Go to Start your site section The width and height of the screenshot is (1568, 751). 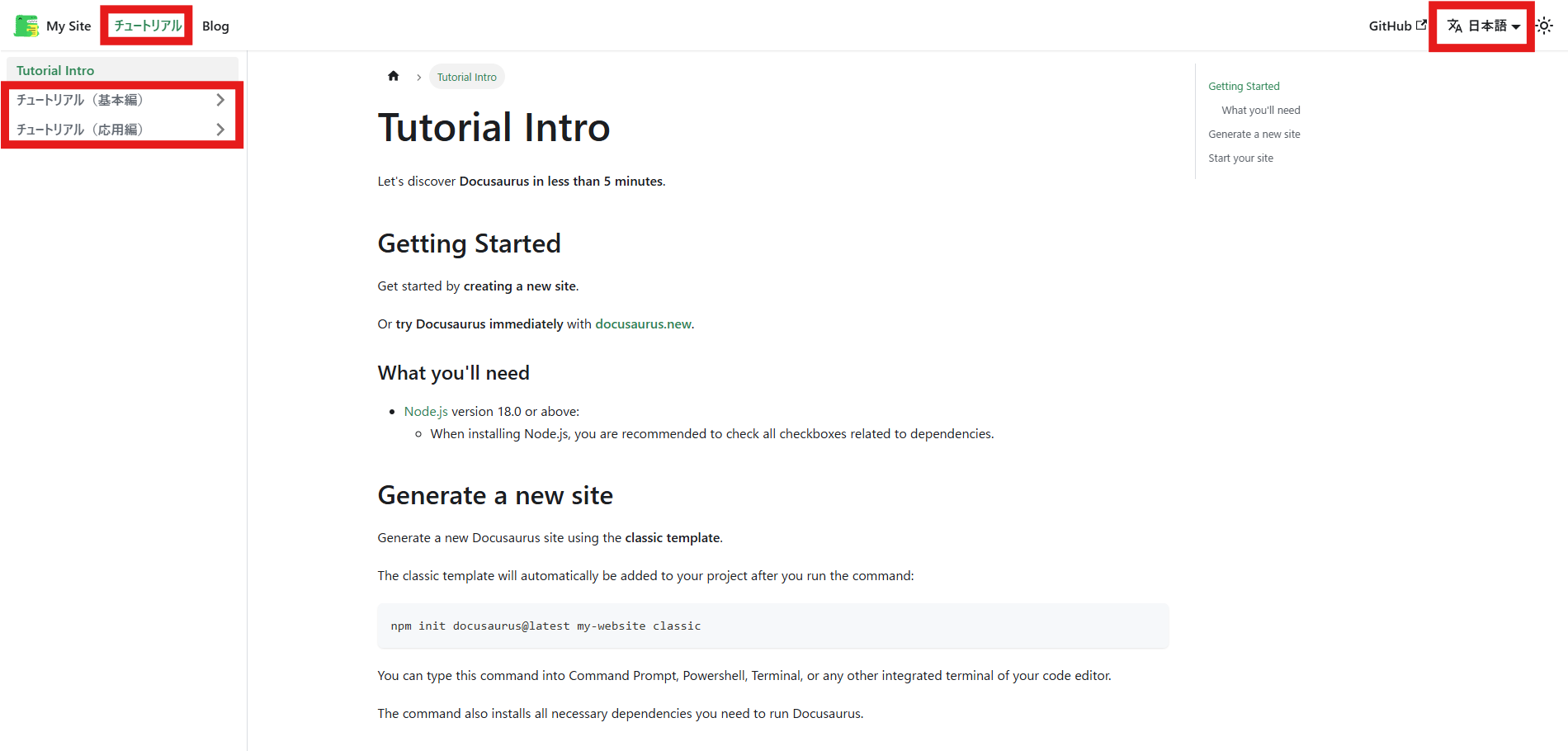(1240, 158)
